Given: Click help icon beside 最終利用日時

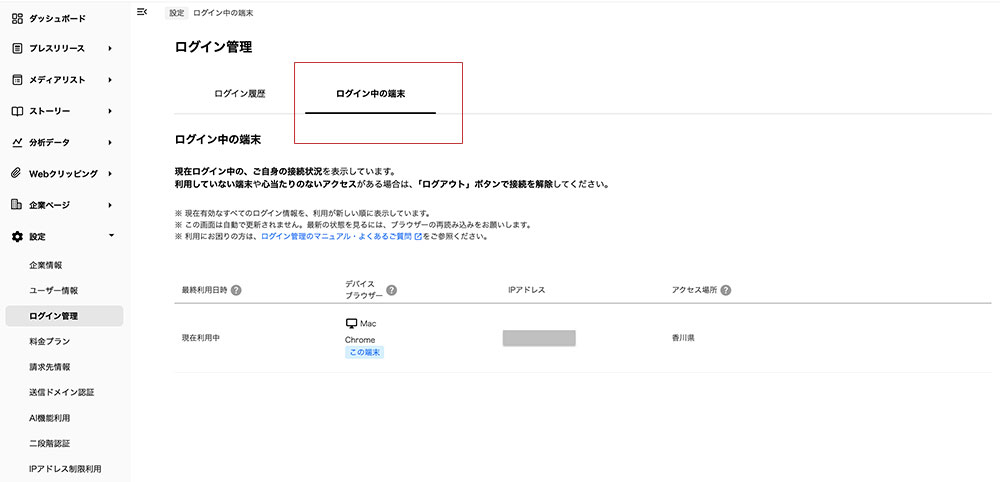Looking at the screenshot, I should tap(236, 290).
